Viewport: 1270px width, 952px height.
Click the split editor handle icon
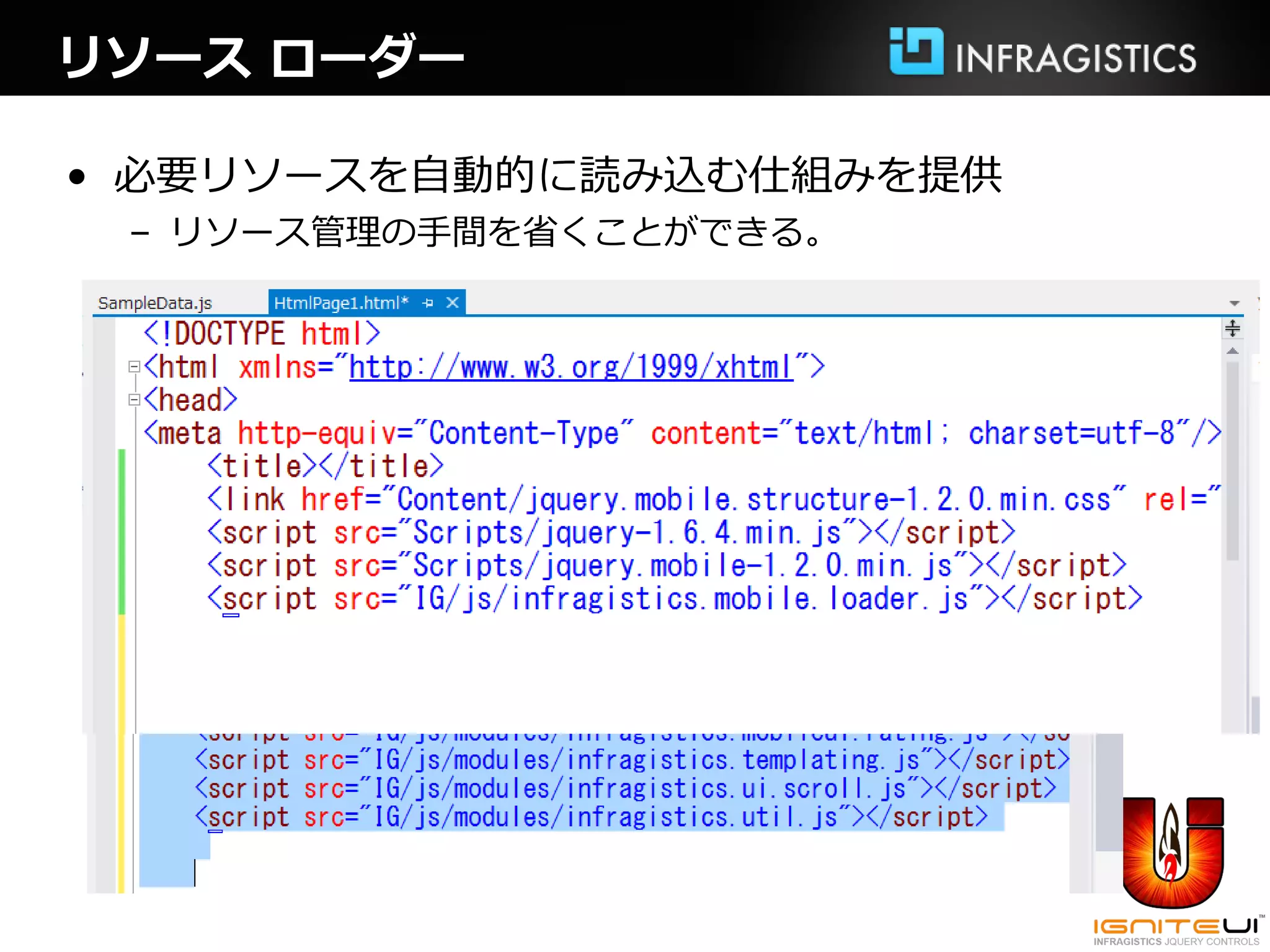pos(1233,328)
